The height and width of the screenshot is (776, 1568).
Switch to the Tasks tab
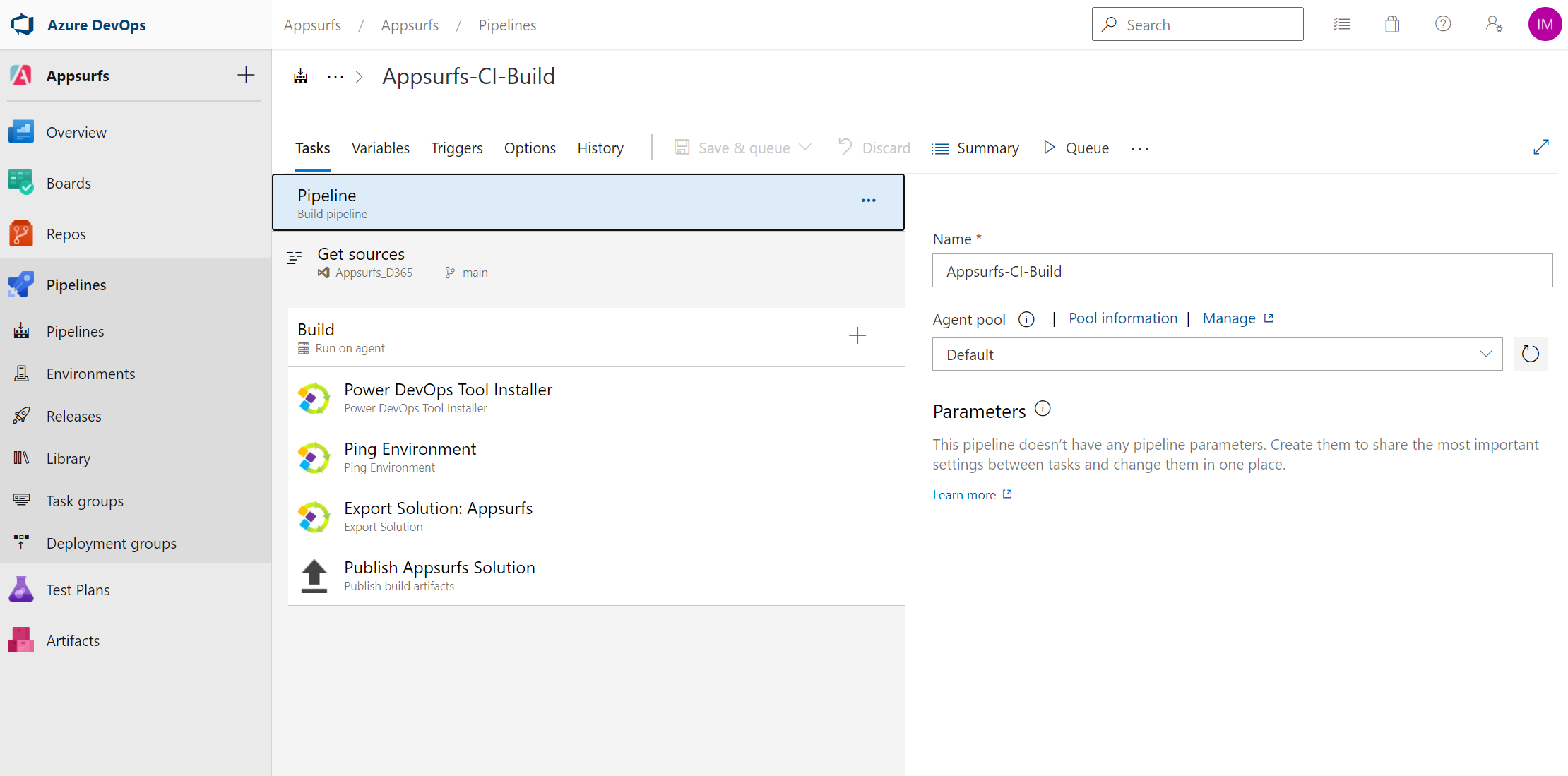pos(312,148)
